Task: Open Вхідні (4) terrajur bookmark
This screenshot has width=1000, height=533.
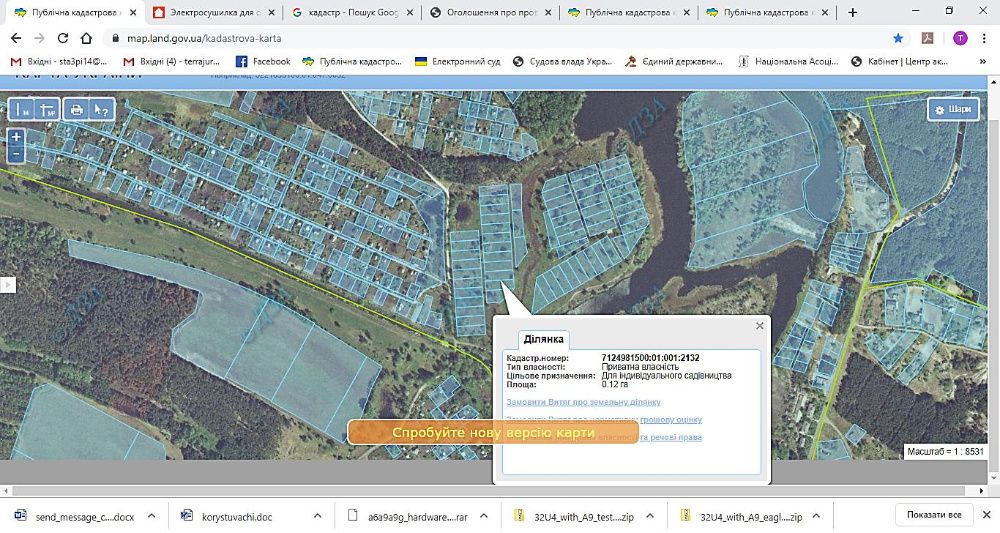Action: click(172, 61)
